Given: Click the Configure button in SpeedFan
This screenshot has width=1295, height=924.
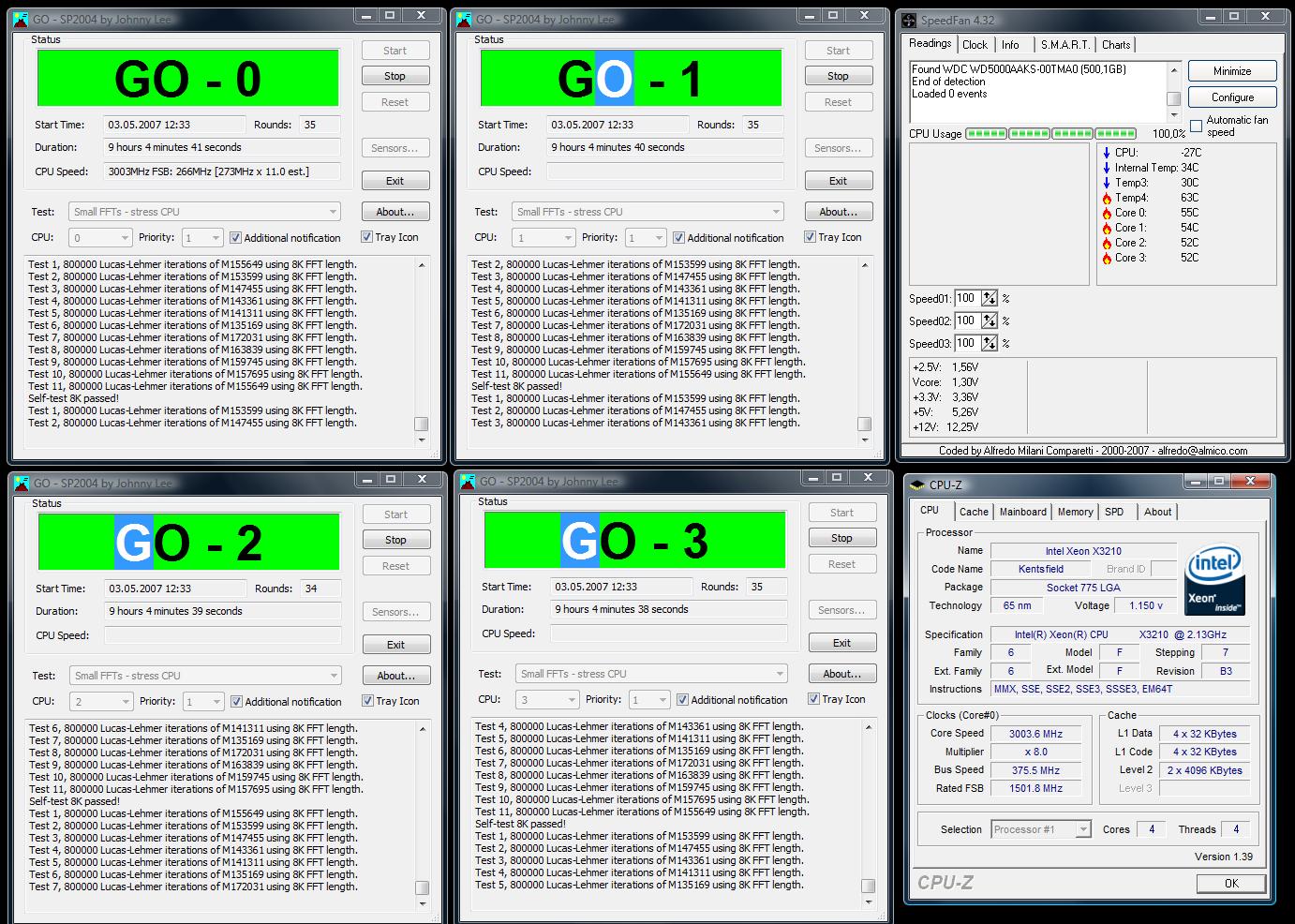Looking at the screenshot, I should (x=1232, y=97).
